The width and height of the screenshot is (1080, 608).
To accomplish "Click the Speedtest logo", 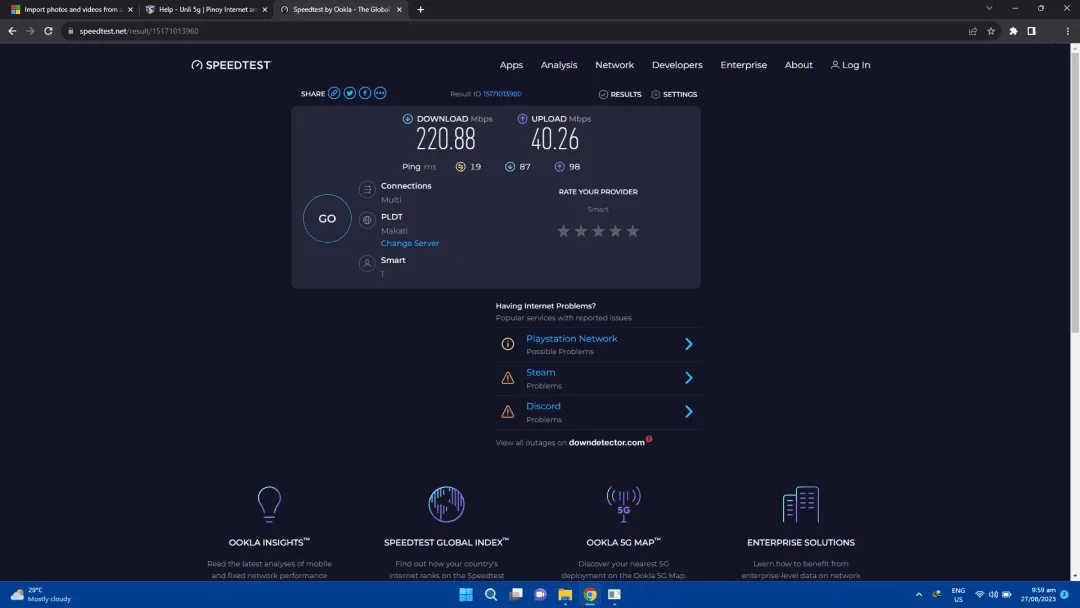I will (231, 65).
